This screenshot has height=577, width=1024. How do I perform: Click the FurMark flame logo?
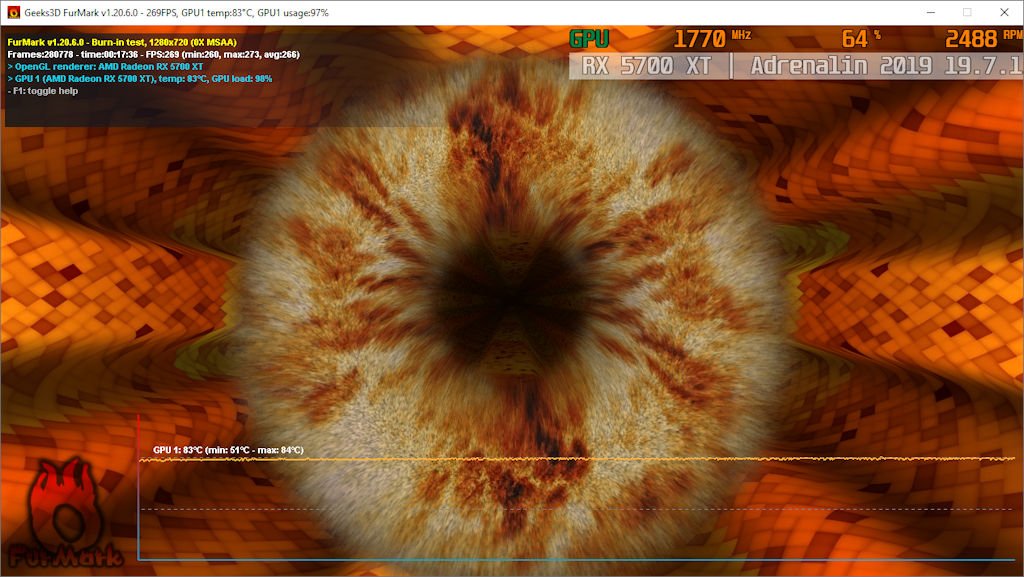point(65,512)
